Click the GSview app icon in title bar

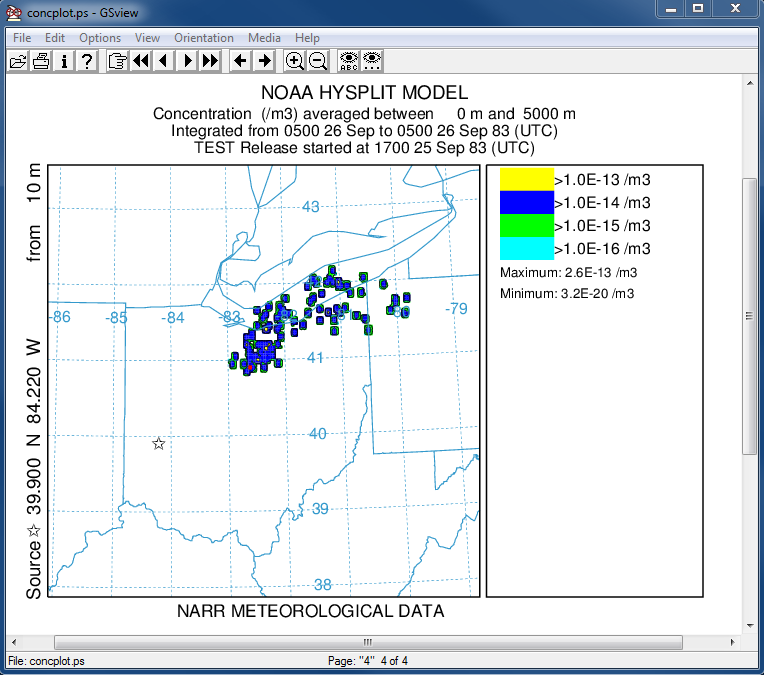14,13
